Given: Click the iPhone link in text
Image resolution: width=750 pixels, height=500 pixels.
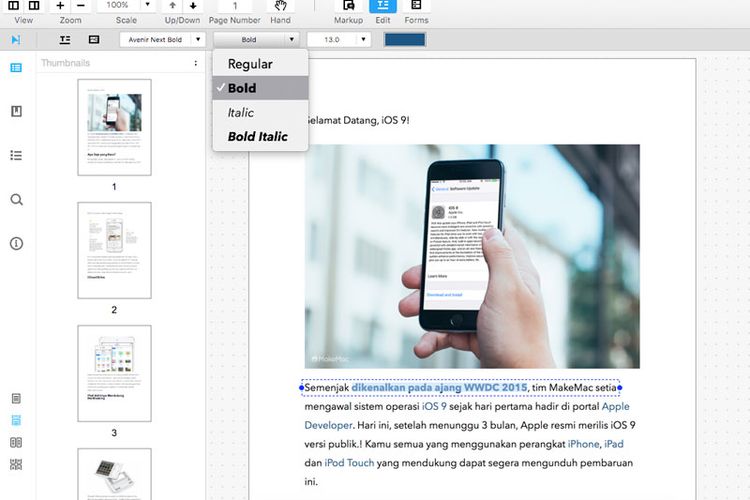Looking at the screenshot, I should pyautogui.click(x=583, y=444).
